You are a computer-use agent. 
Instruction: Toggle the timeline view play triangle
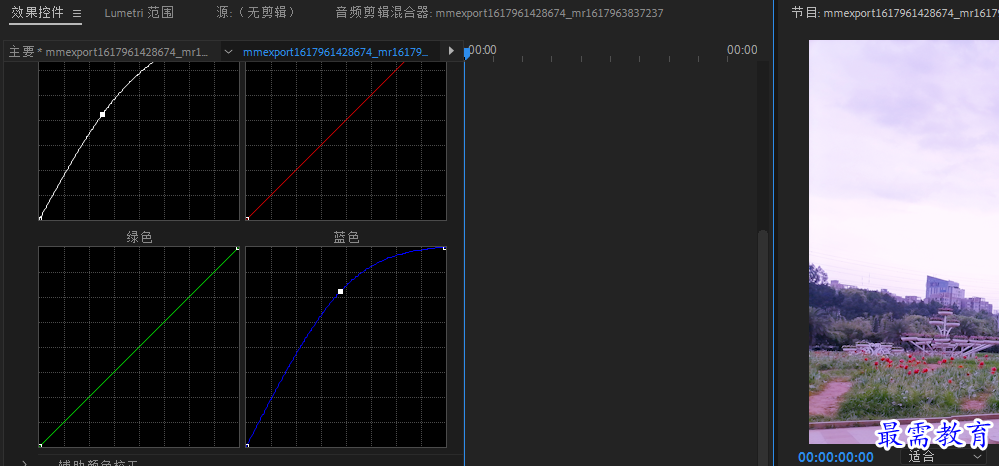[451, 51]
